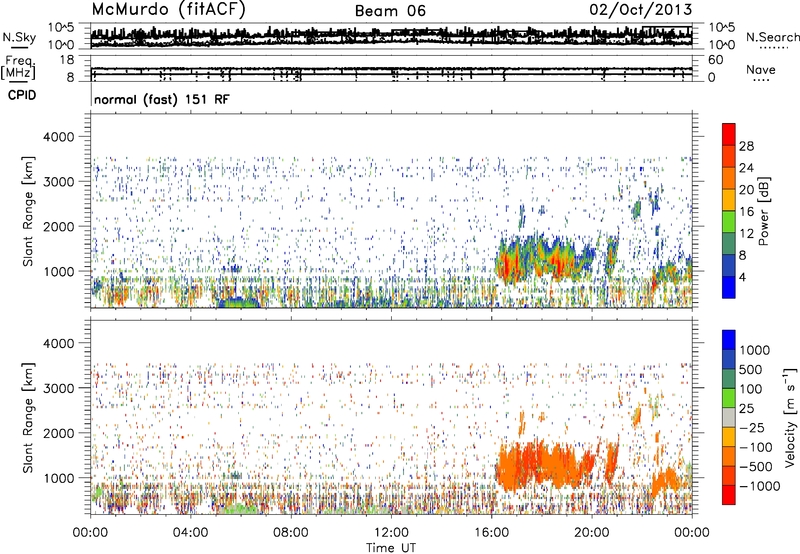
Task: Pick the dark blue top segment of velocity colorbar
Action: (x=729, y=340)
